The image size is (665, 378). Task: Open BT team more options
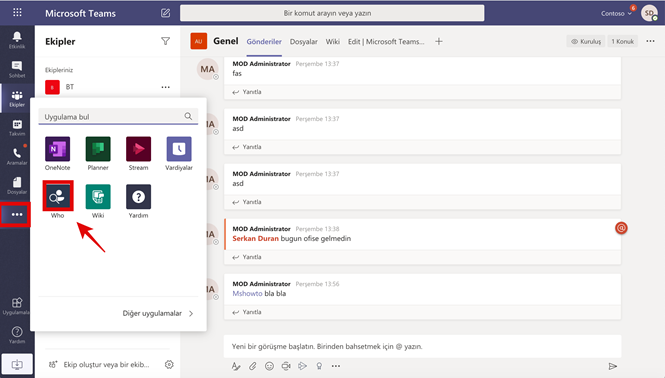[x=165, y=87]
